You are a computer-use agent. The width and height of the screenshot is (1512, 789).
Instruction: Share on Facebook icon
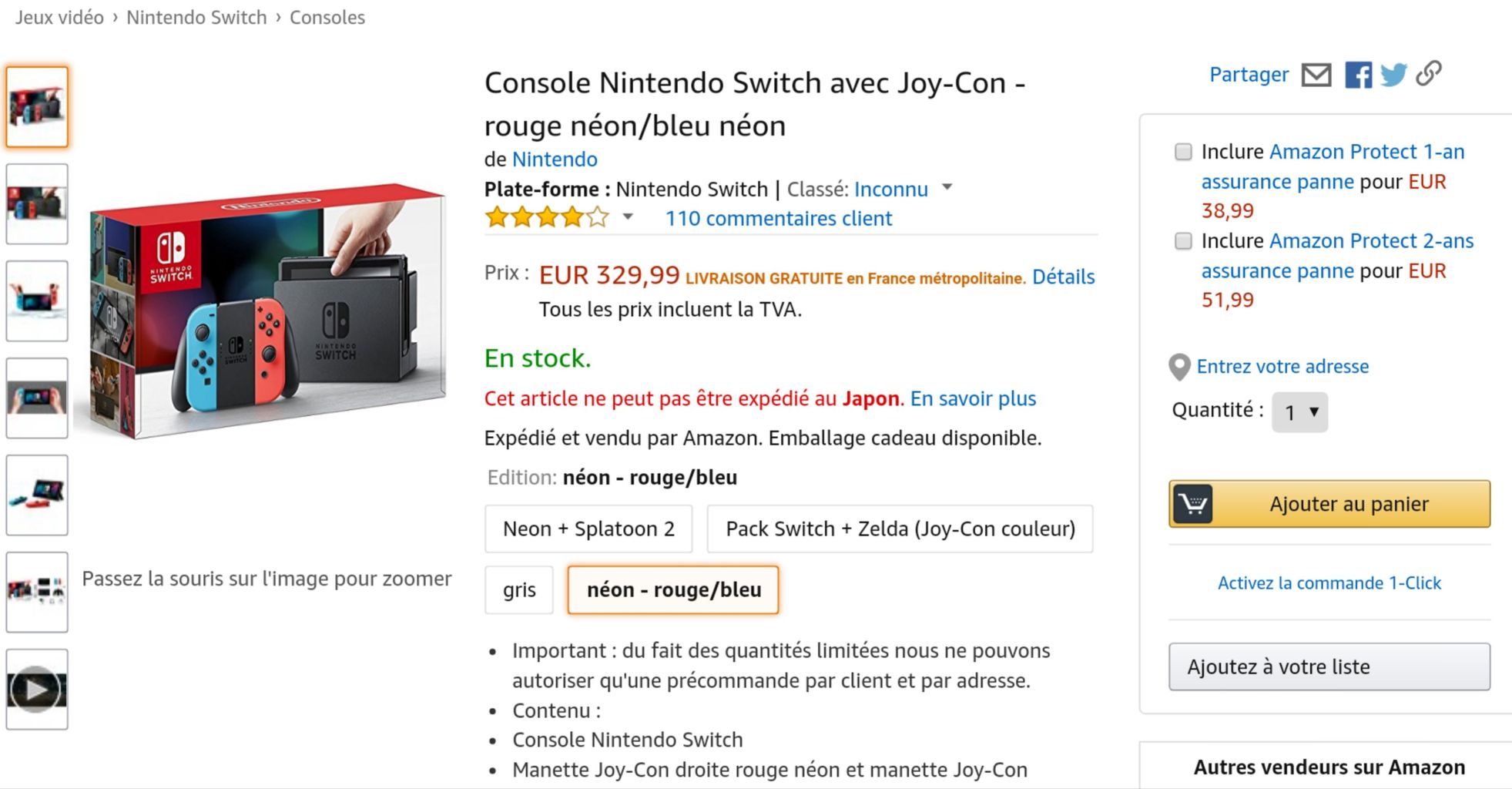coord(1358,75)
